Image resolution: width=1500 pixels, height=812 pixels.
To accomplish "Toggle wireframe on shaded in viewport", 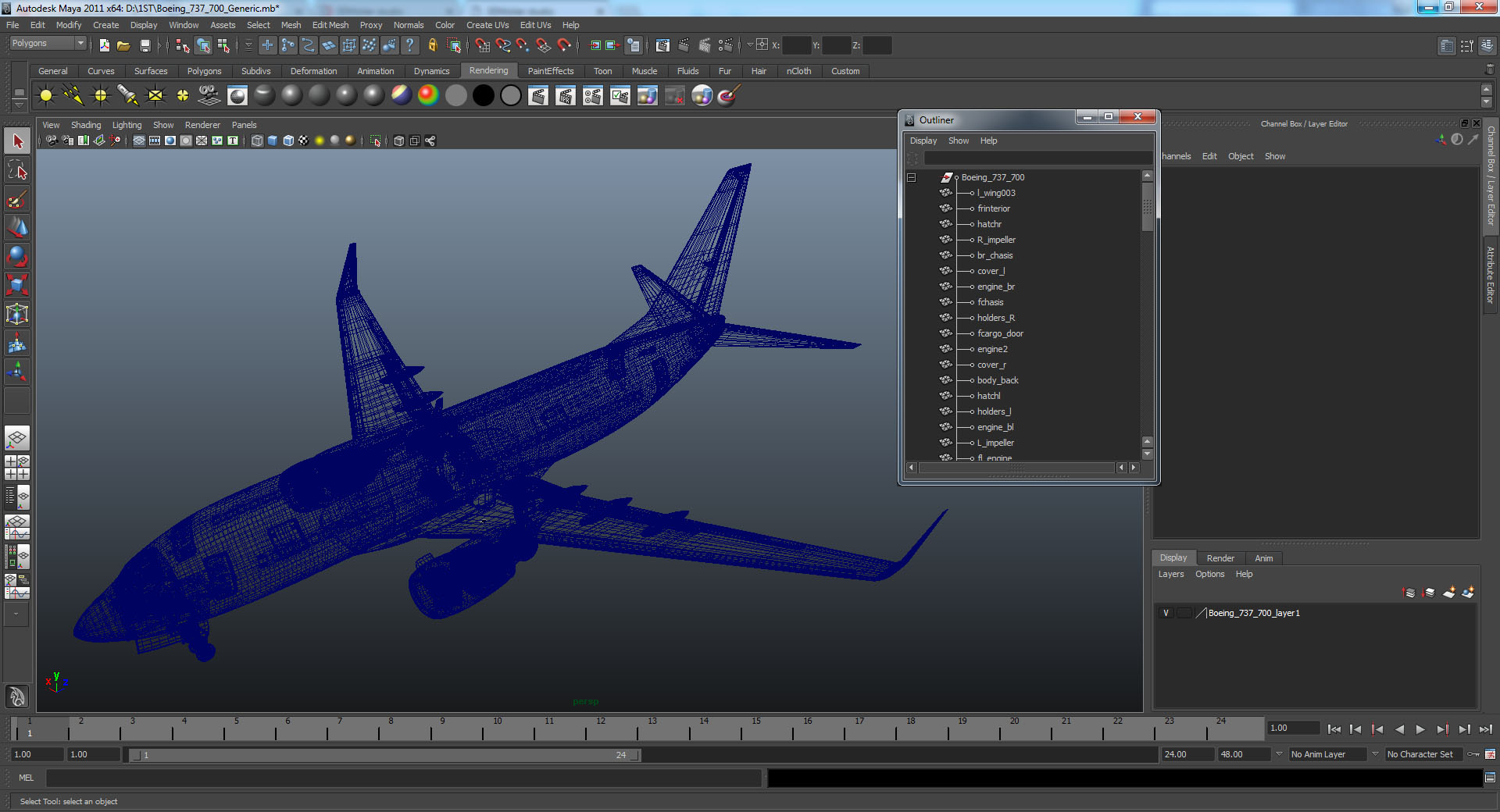I will click(x=288, y=141).
